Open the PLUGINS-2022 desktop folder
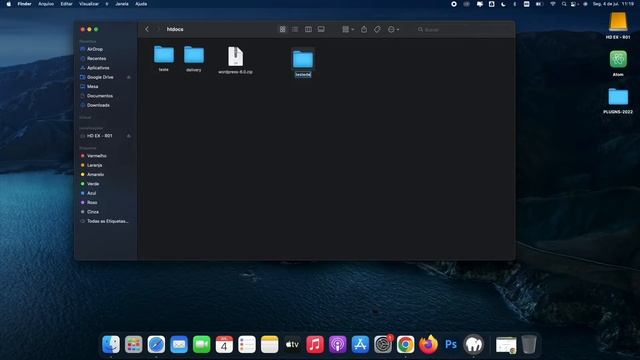Viewport: 640px width, 360px height. coord(618,97)
